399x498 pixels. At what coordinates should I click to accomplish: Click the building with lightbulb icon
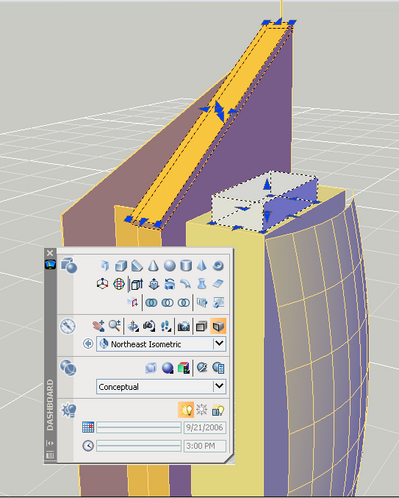tap(218, 410)
